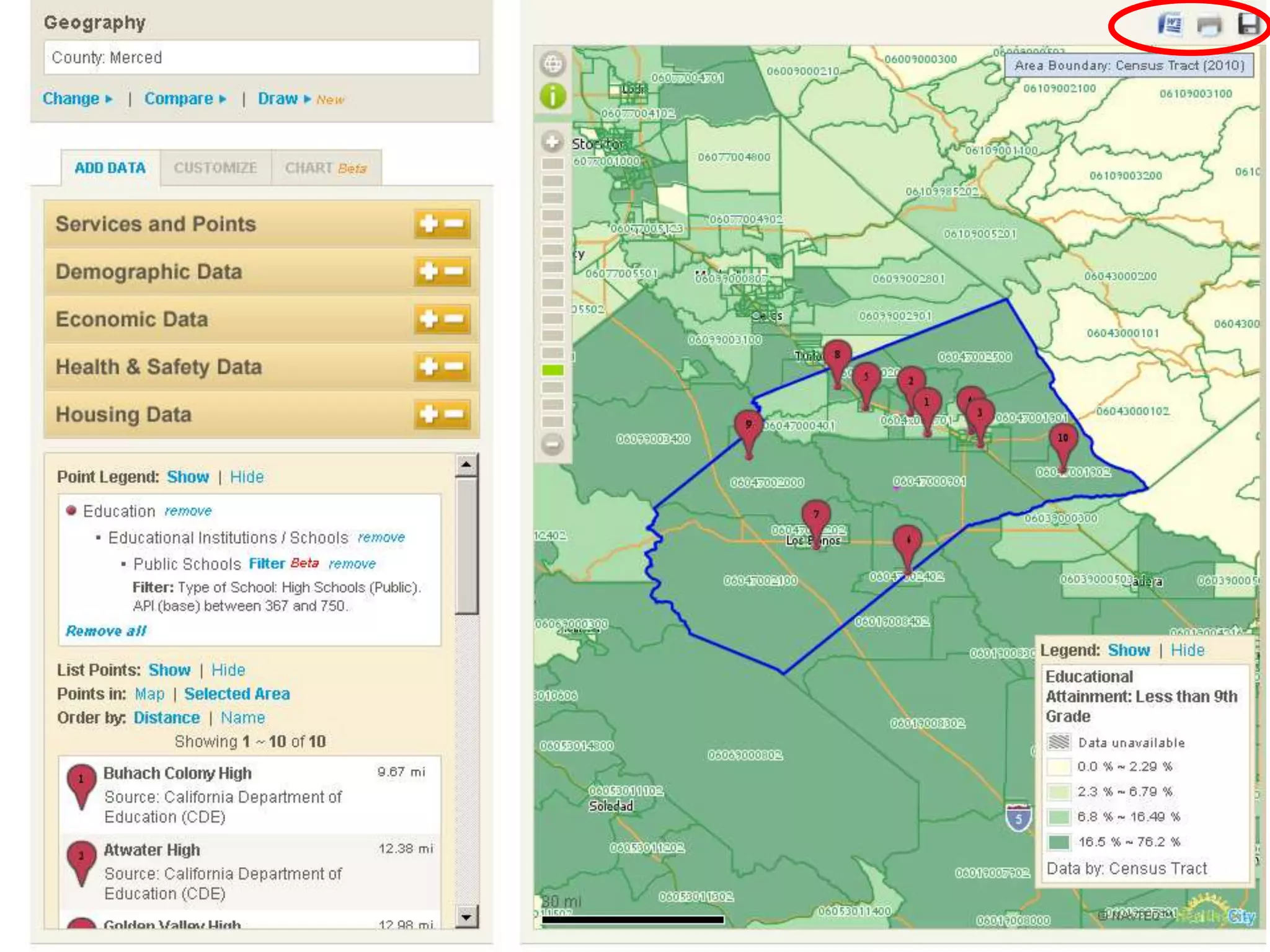Hide the List Points section

(x=228, y=670)
